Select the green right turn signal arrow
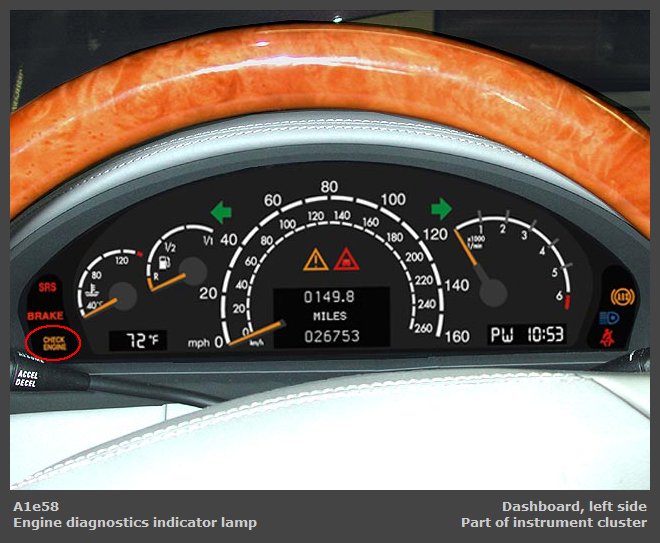Screen dimensions: 660x543 click(441, 208)
